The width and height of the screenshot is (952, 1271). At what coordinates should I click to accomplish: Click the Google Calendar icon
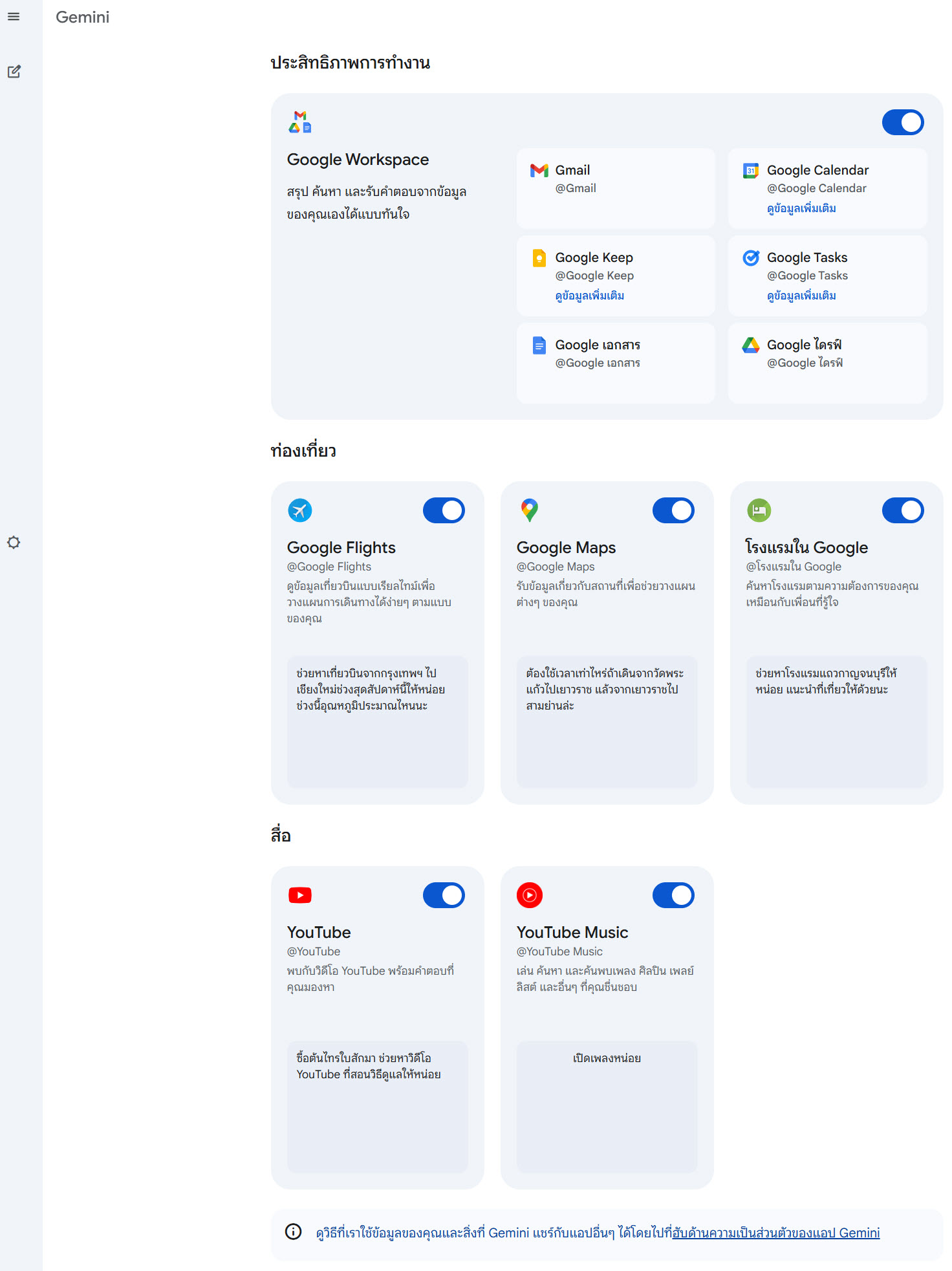coord(751,171)
